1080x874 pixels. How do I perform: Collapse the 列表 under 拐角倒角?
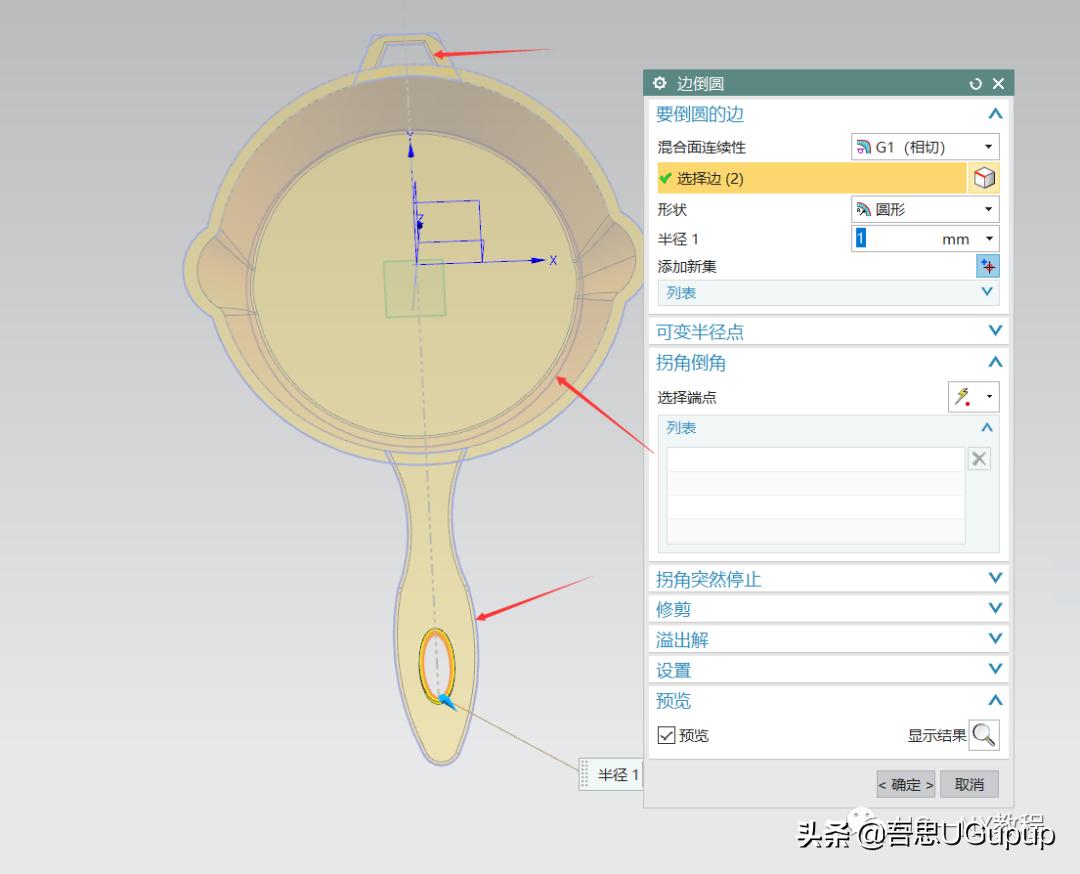[987, 428]
